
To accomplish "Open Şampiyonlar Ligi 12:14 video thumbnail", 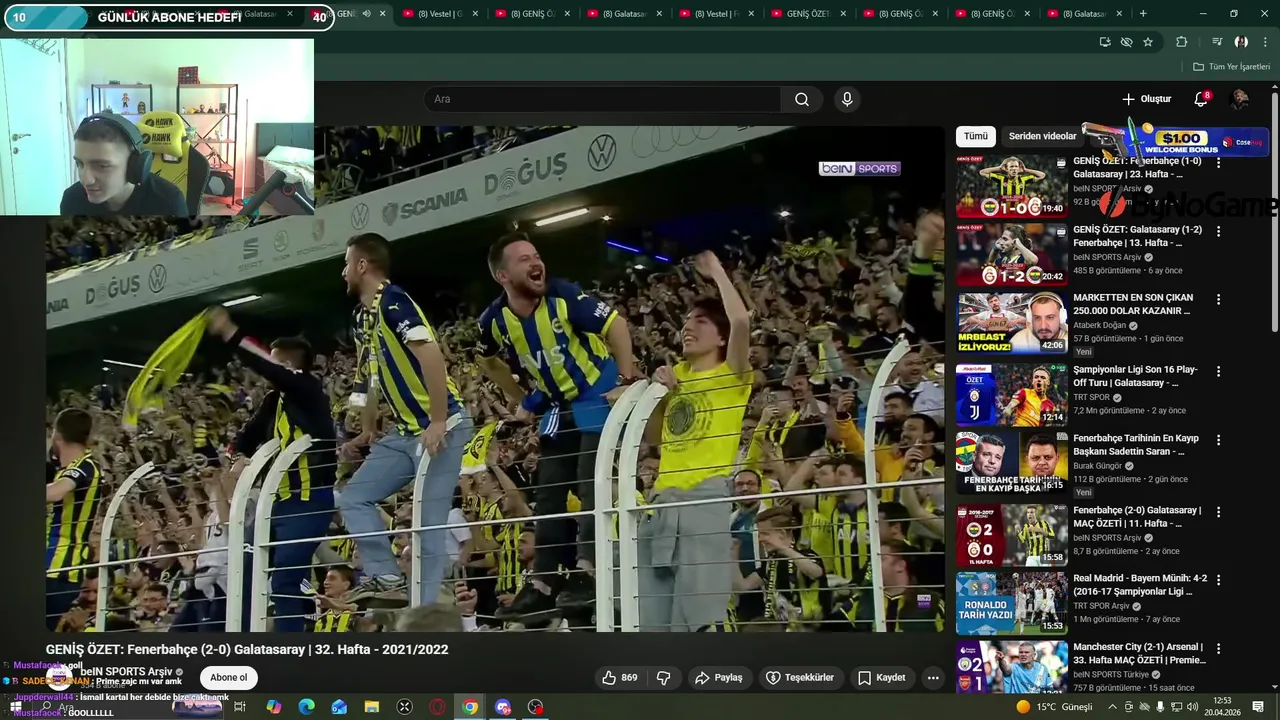I will click(x=1011, y=394).
